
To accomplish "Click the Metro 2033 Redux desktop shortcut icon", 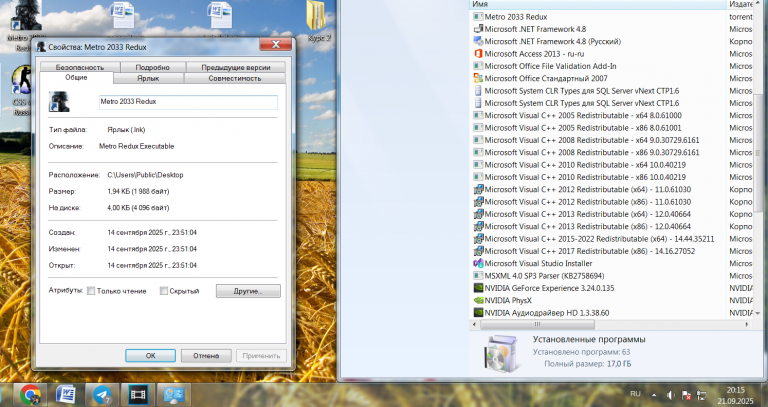I will pos(24,16).
